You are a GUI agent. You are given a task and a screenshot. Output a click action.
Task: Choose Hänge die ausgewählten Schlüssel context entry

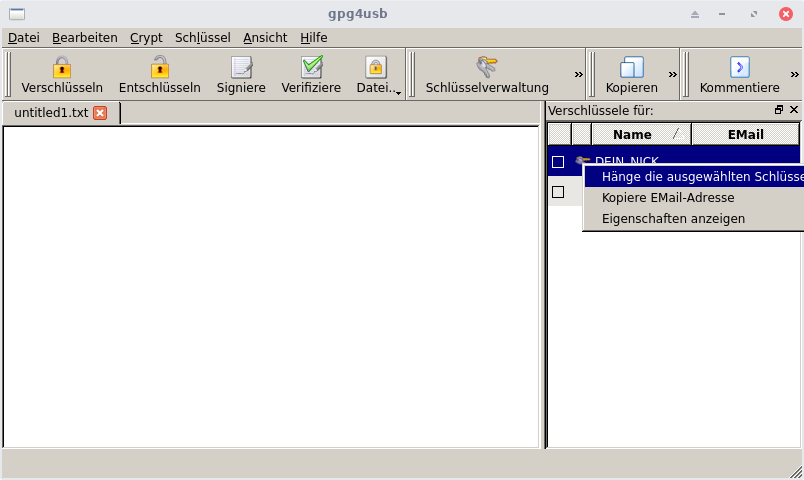tap(694, 176)
